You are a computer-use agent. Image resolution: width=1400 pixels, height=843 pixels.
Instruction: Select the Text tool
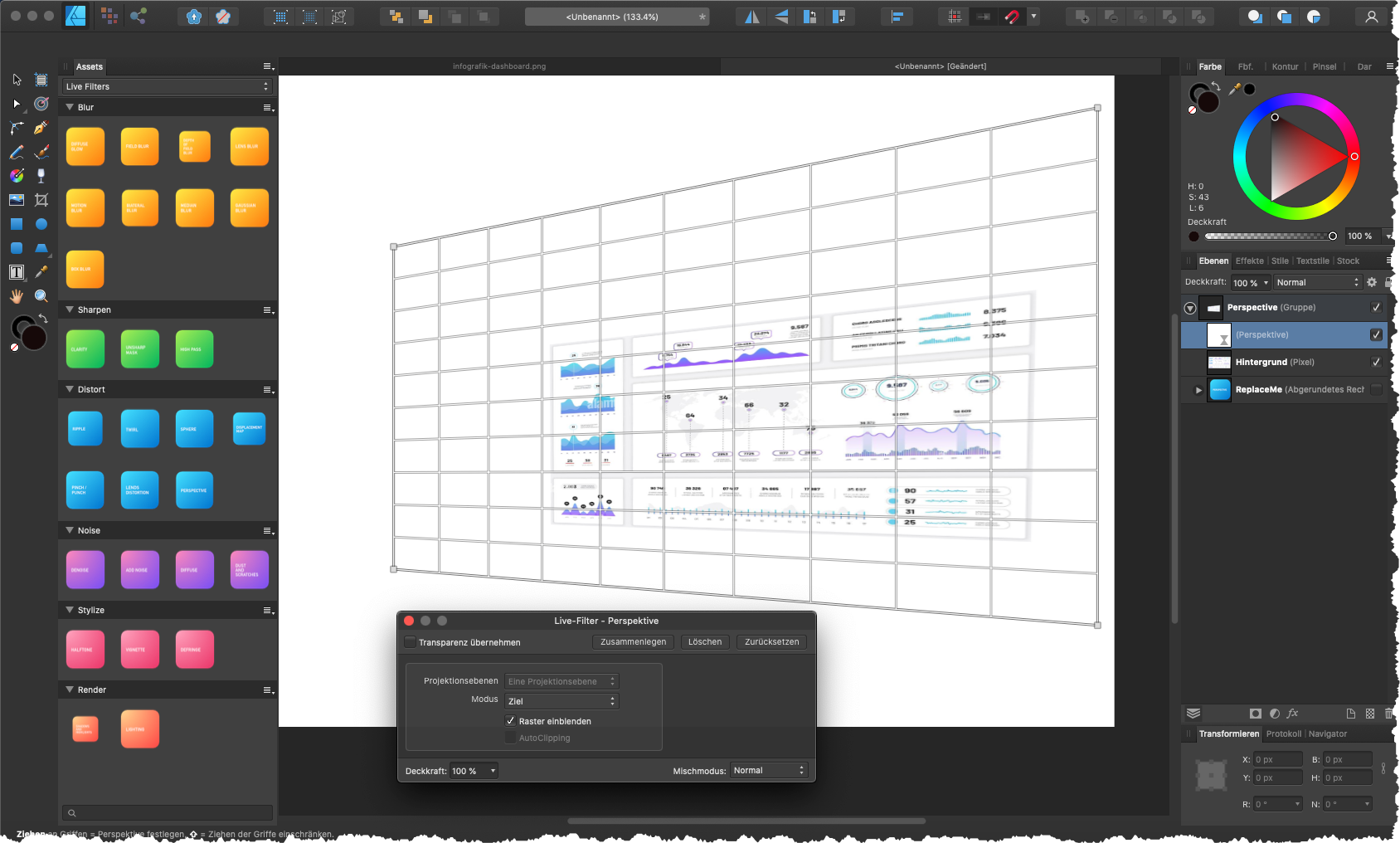[x=17, y=272]
